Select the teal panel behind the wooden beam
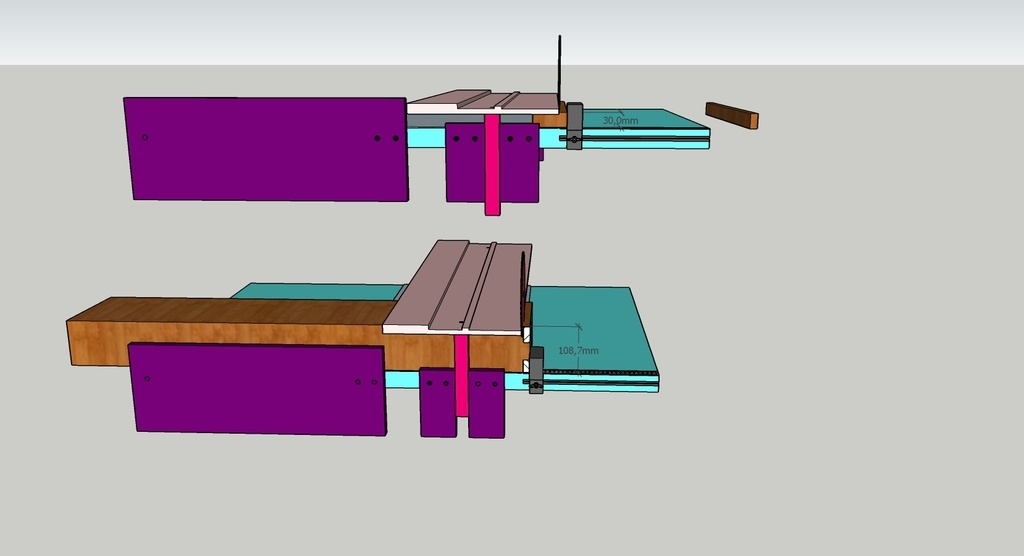 tap(320, 291)
